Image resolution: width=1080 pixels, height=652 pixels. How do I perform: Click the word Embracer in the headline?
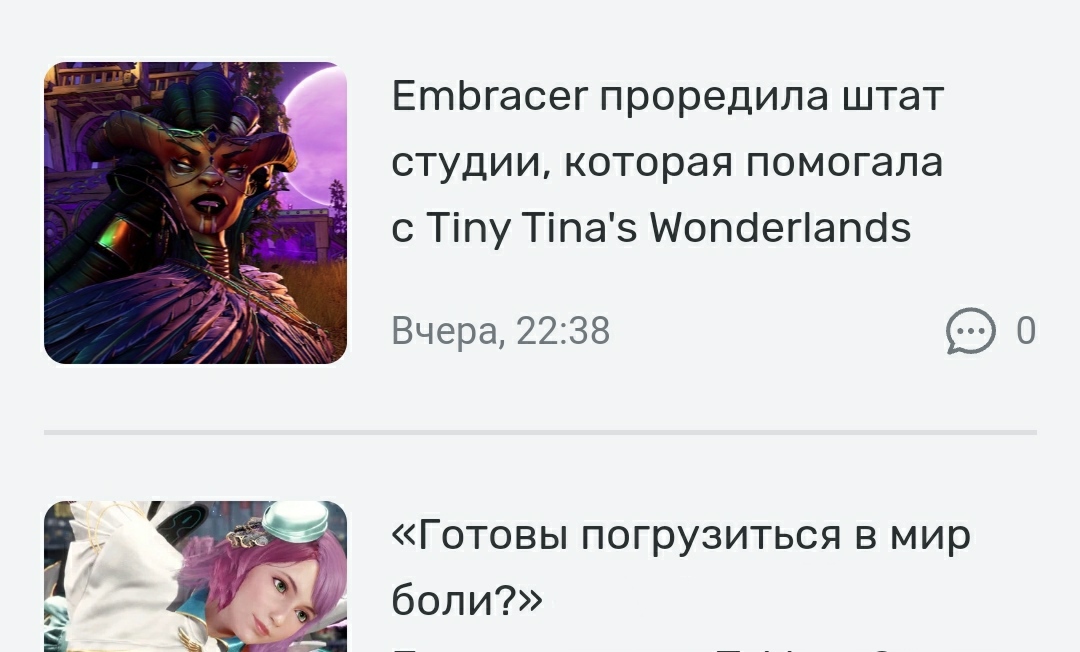pos(490,96)
